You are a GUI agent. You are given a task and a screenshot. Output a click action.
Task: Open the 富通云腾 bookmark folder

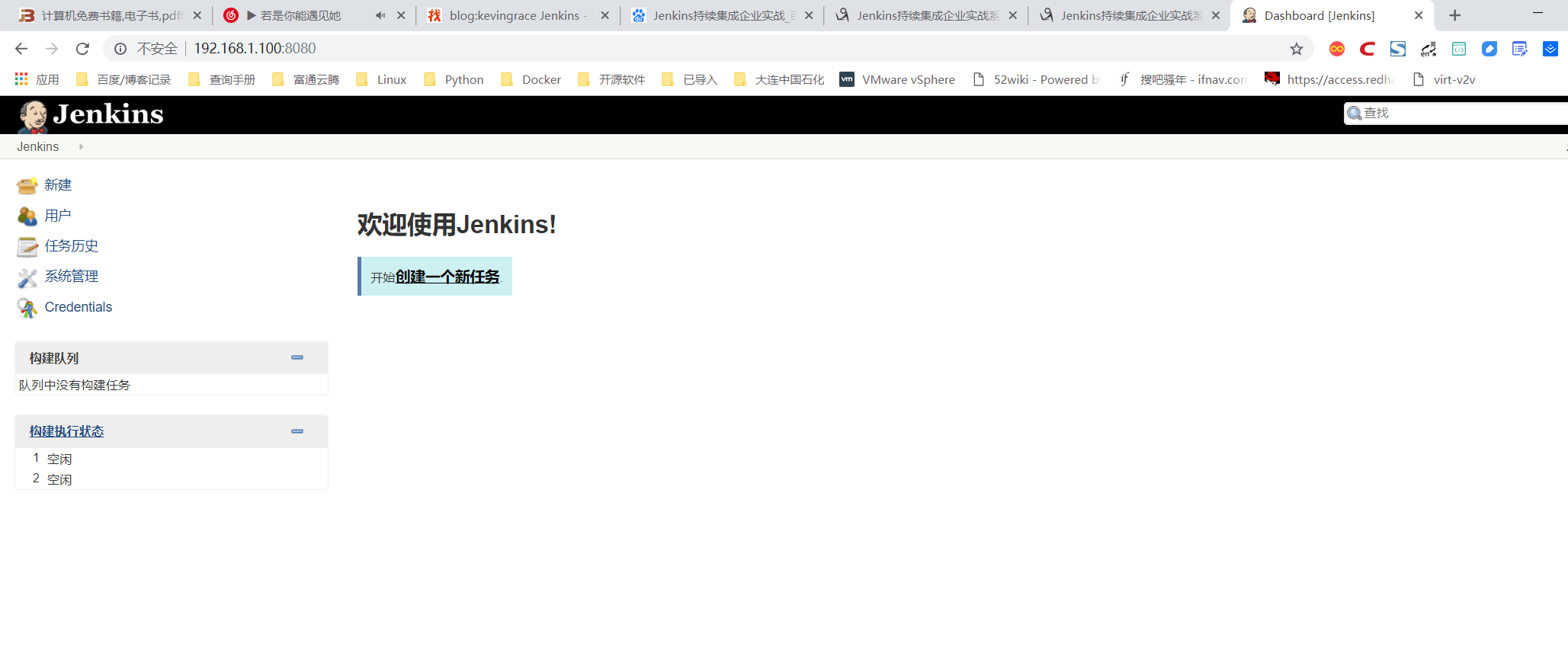(306, 79)
